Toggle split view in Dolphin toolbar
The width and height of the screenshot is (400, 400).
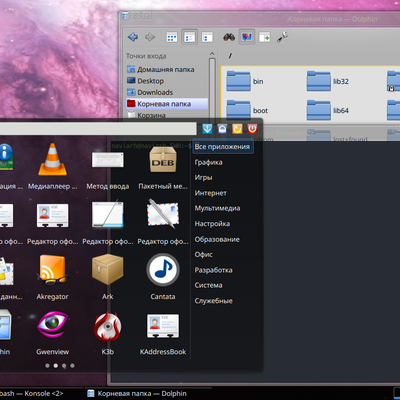[265, 37]
